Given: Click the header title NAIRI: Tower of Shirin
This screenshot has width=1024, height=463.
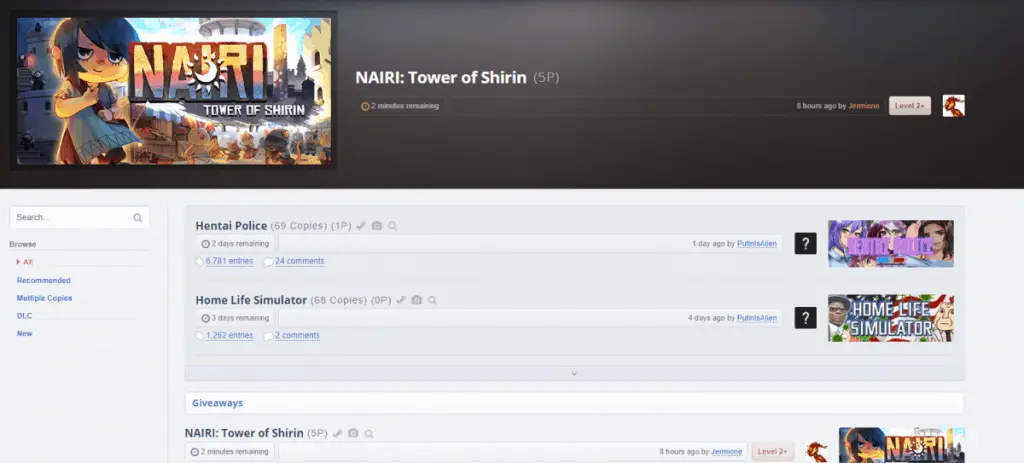Looking at the screenshot, I should [x=441, y=78].
